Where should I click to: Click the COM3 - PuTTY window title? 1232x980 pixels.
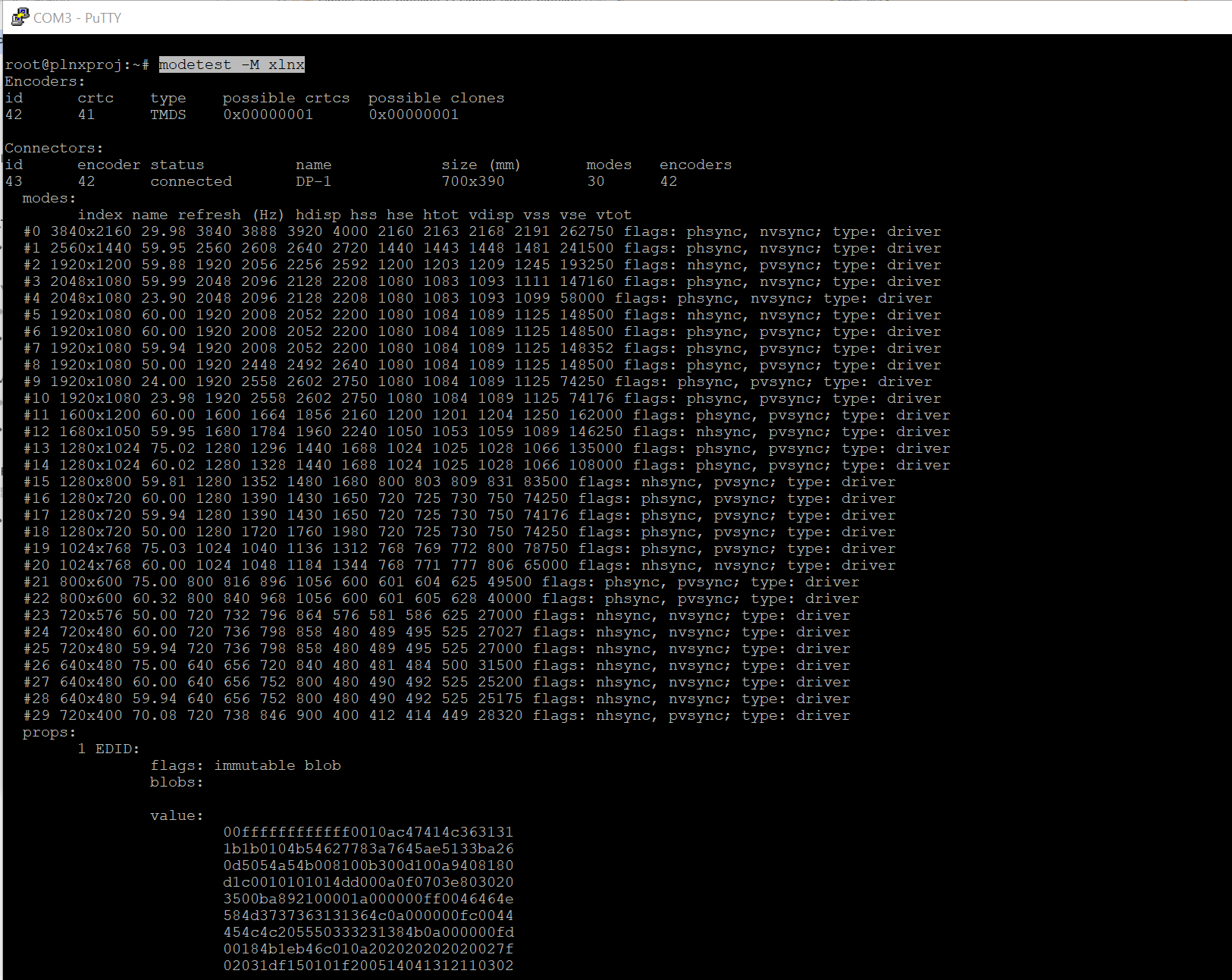[x=77, y=17]
